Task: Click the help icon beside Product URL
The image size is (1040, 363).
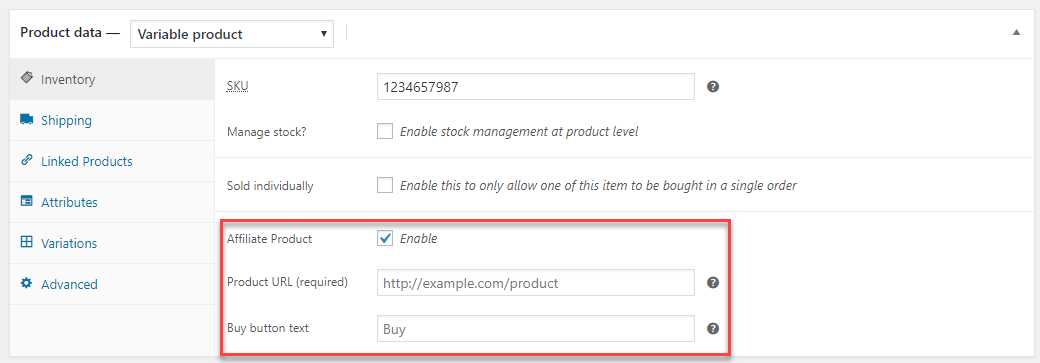Action: tap(713, 283)
